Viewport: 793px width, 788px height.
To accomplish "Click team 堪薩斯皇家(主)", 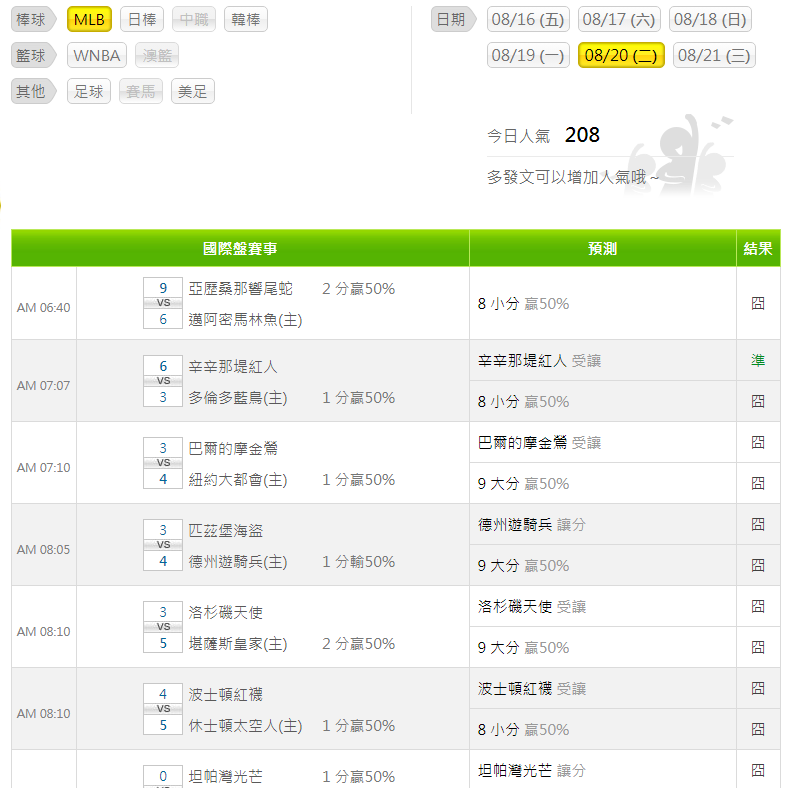I will [238, 643].
